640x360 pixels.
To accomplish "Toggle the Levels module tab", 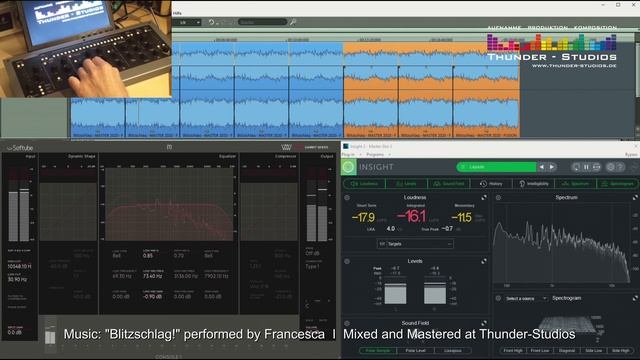I will pos(407,184).
